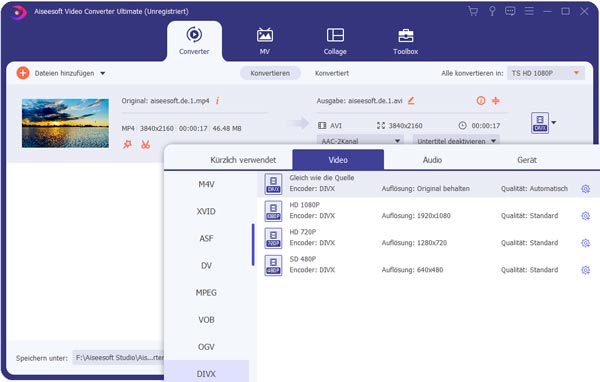The width and height of the screenshot is (600, 382).
Task: Choose OGV in the format list
Action: pos(206,347)
